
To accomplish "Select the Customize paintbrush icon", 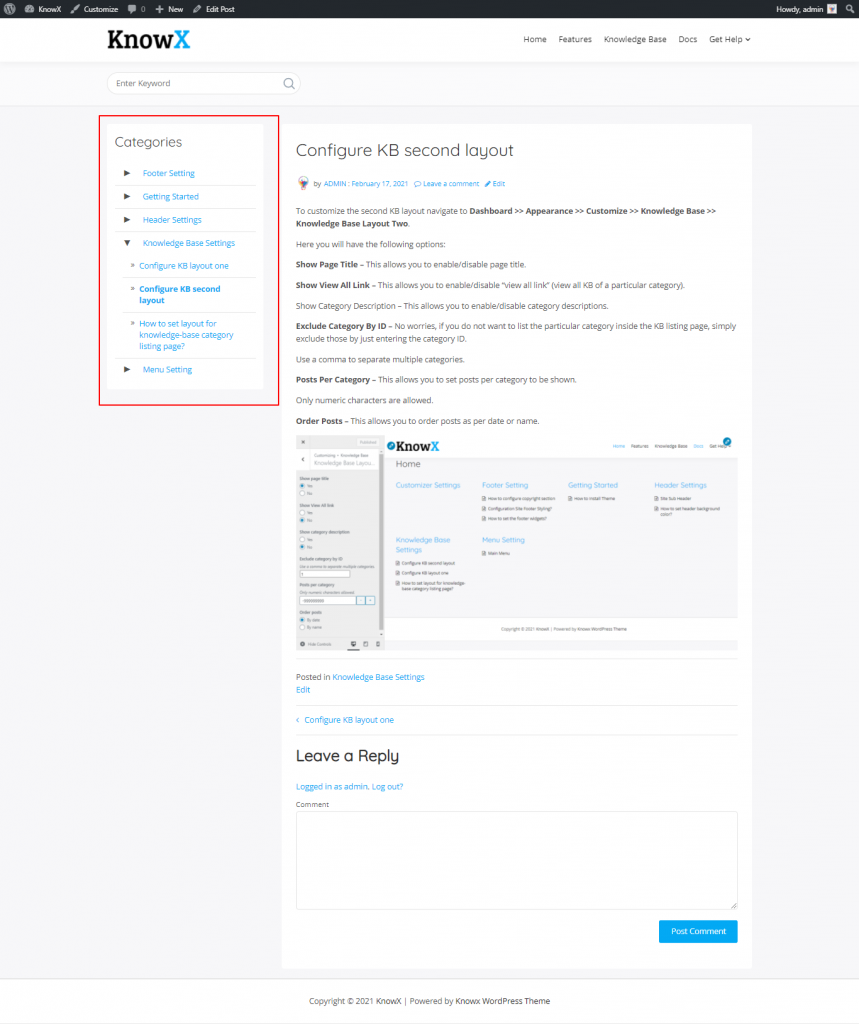I will 75,8.
